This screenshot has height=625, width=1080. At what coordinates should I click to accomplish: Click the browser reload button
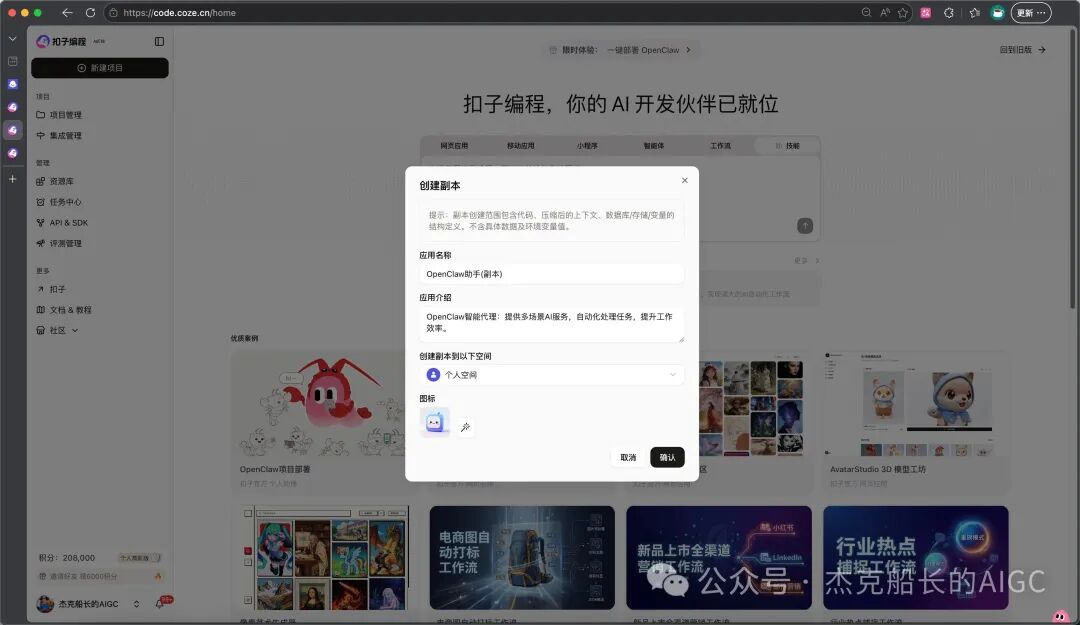pos(90,12)
